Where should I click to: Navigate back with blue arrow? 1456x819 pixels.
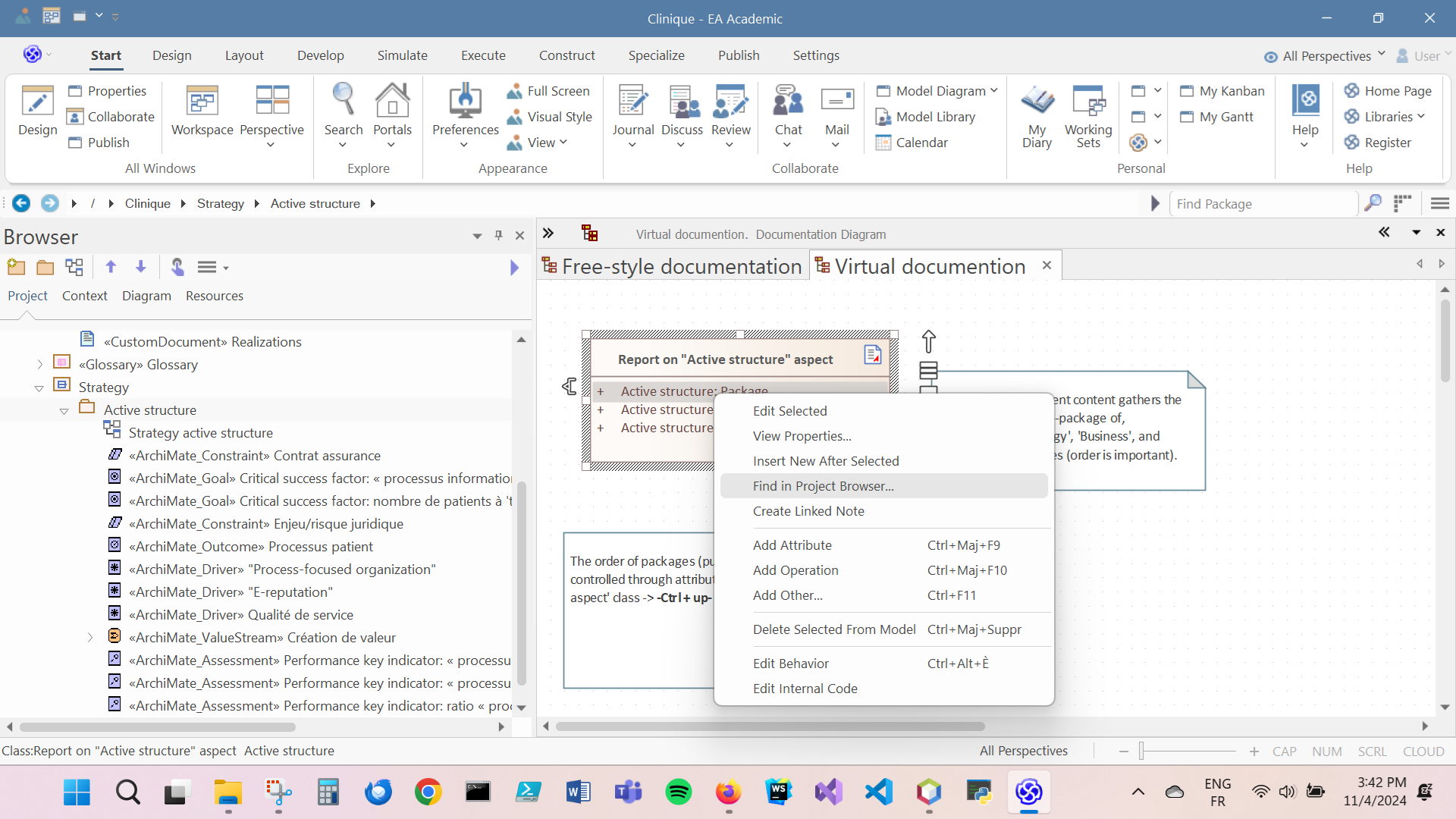point(21,203)
